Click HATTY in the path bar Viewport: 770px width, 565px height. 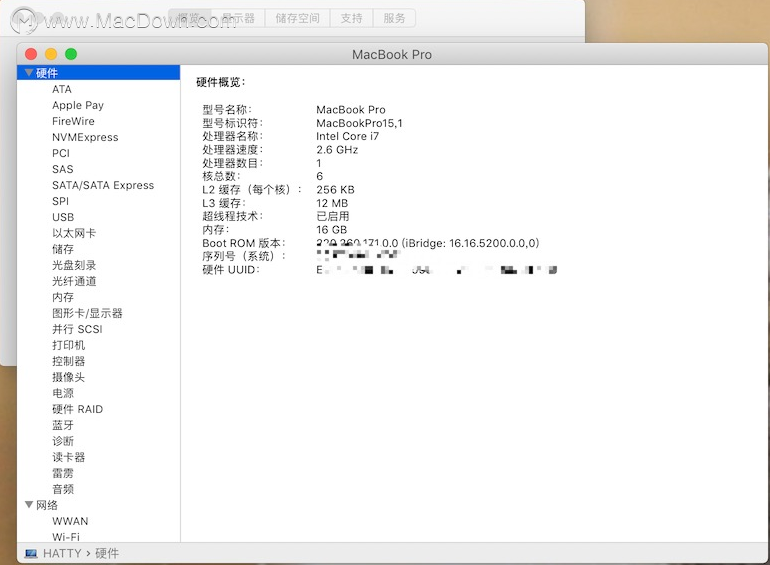coord(62,554)
